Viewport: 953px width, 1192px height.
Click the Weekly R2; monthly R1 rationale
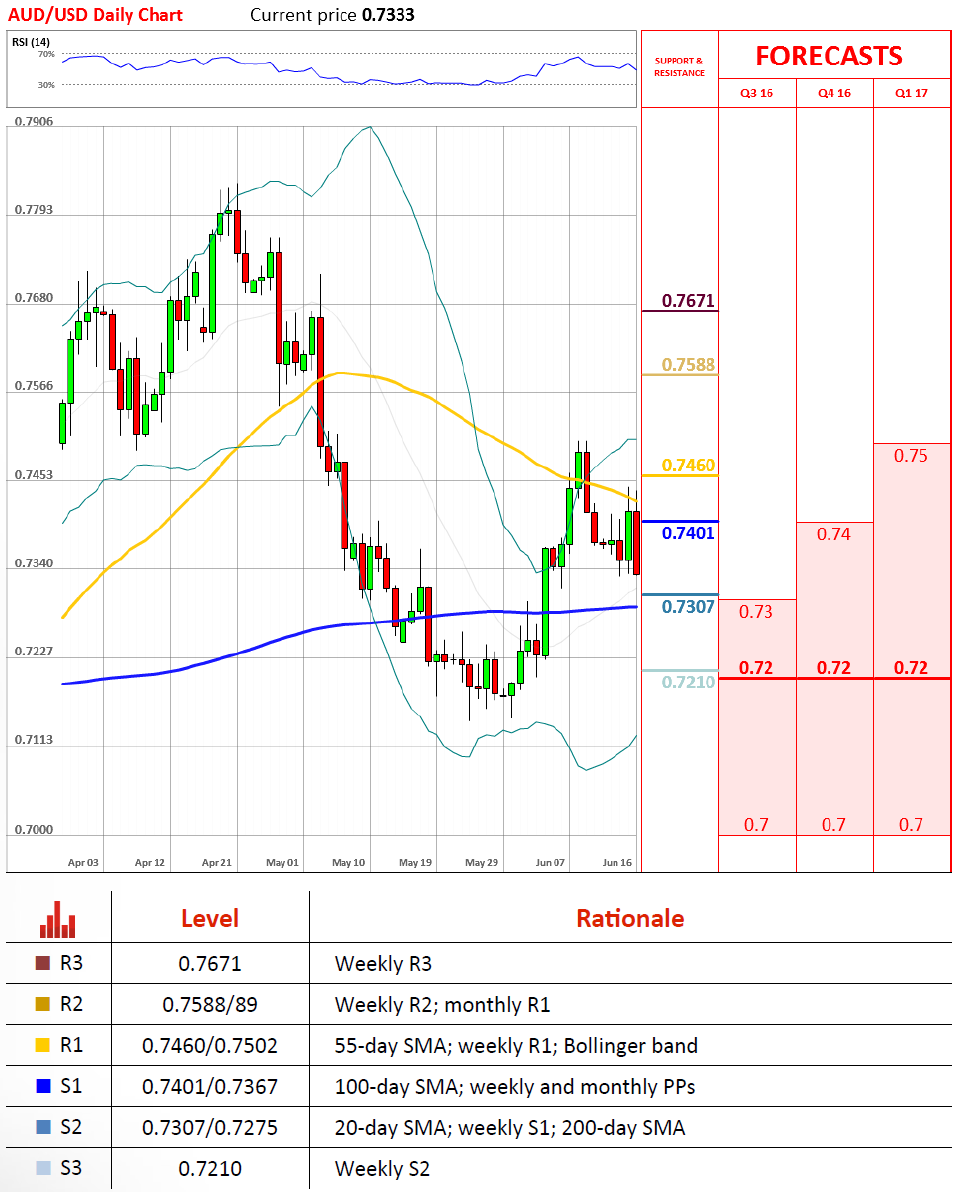(442, 1005)
